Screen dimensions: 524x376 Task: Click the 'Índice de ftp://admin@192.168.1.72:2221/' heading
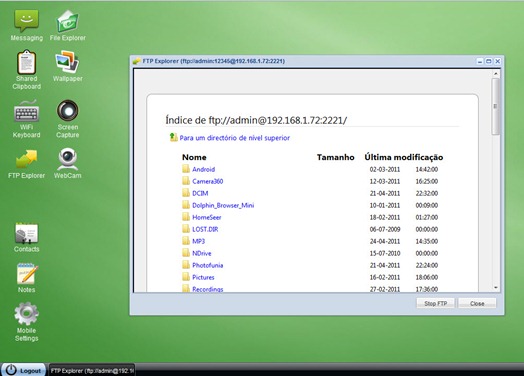coord(256,120)
